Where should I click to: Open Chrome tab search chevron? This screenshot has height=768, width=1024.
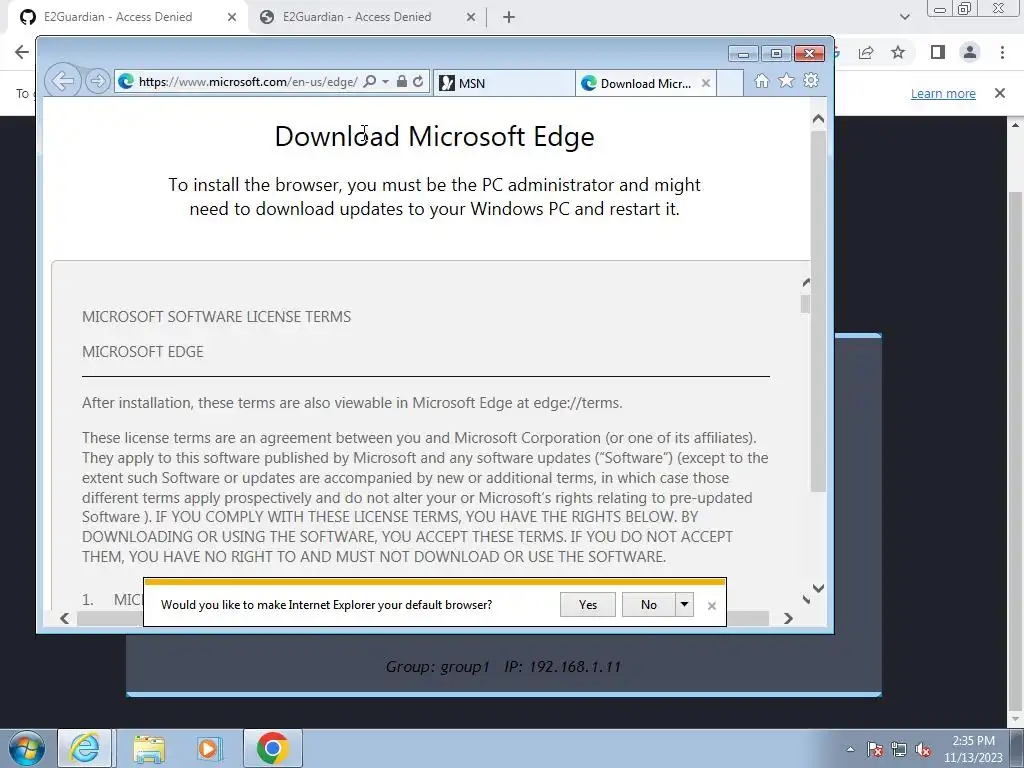click(904, 17)
